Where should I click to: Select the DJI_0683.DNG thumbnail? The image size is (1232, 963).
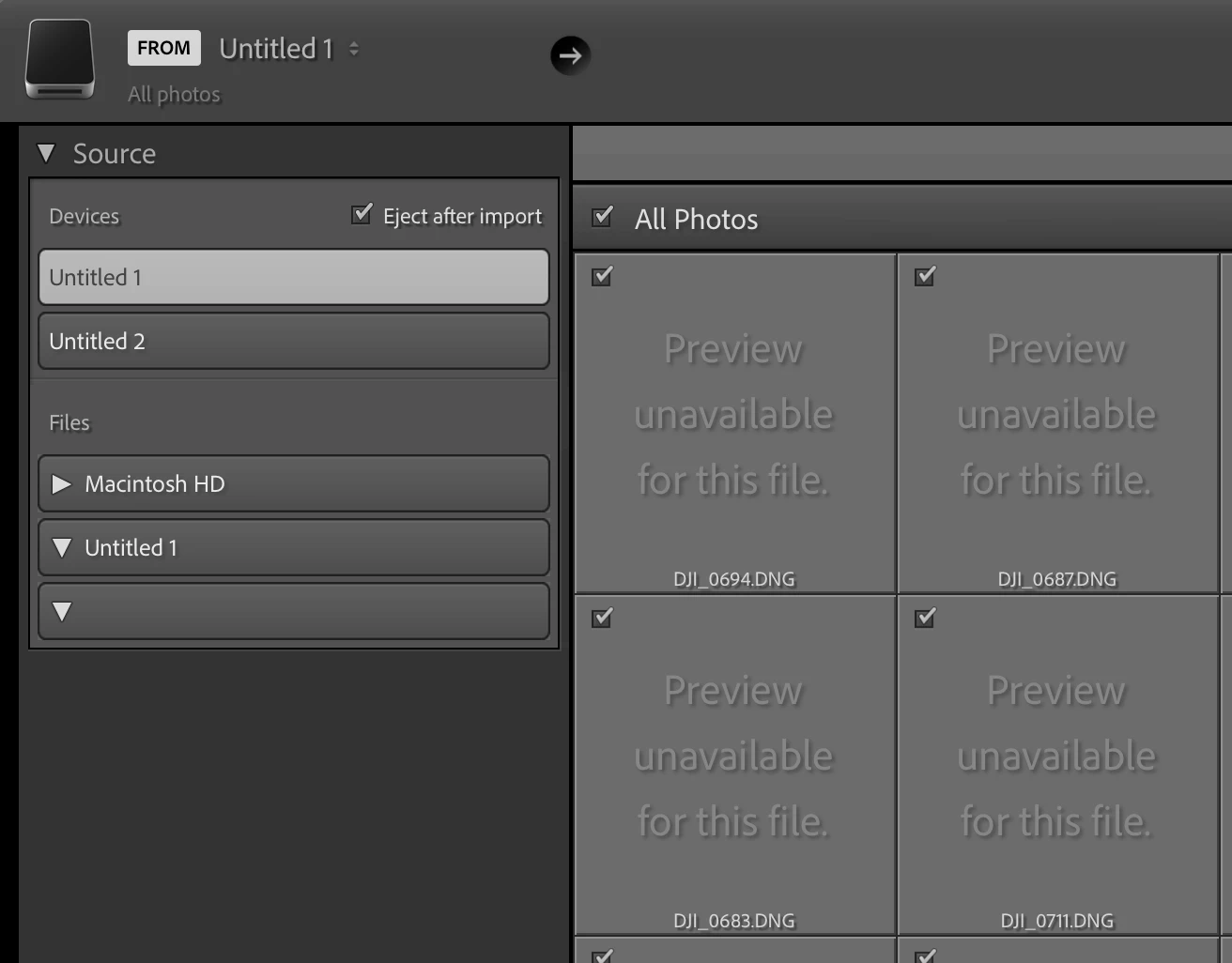[734, 764]
